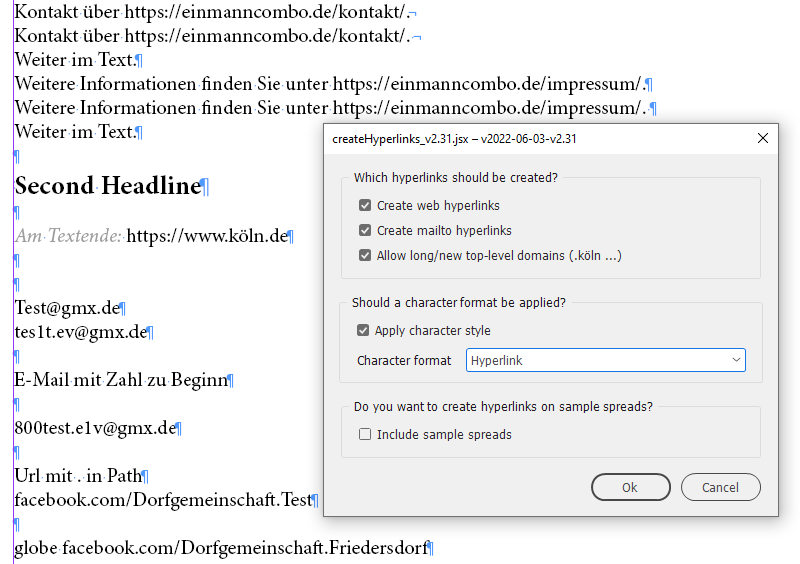Toggle Create mailto hyperlinks checkbox
Image resolution: width=800 pixels, height=564 pixels.
click(x=365, y=231)
